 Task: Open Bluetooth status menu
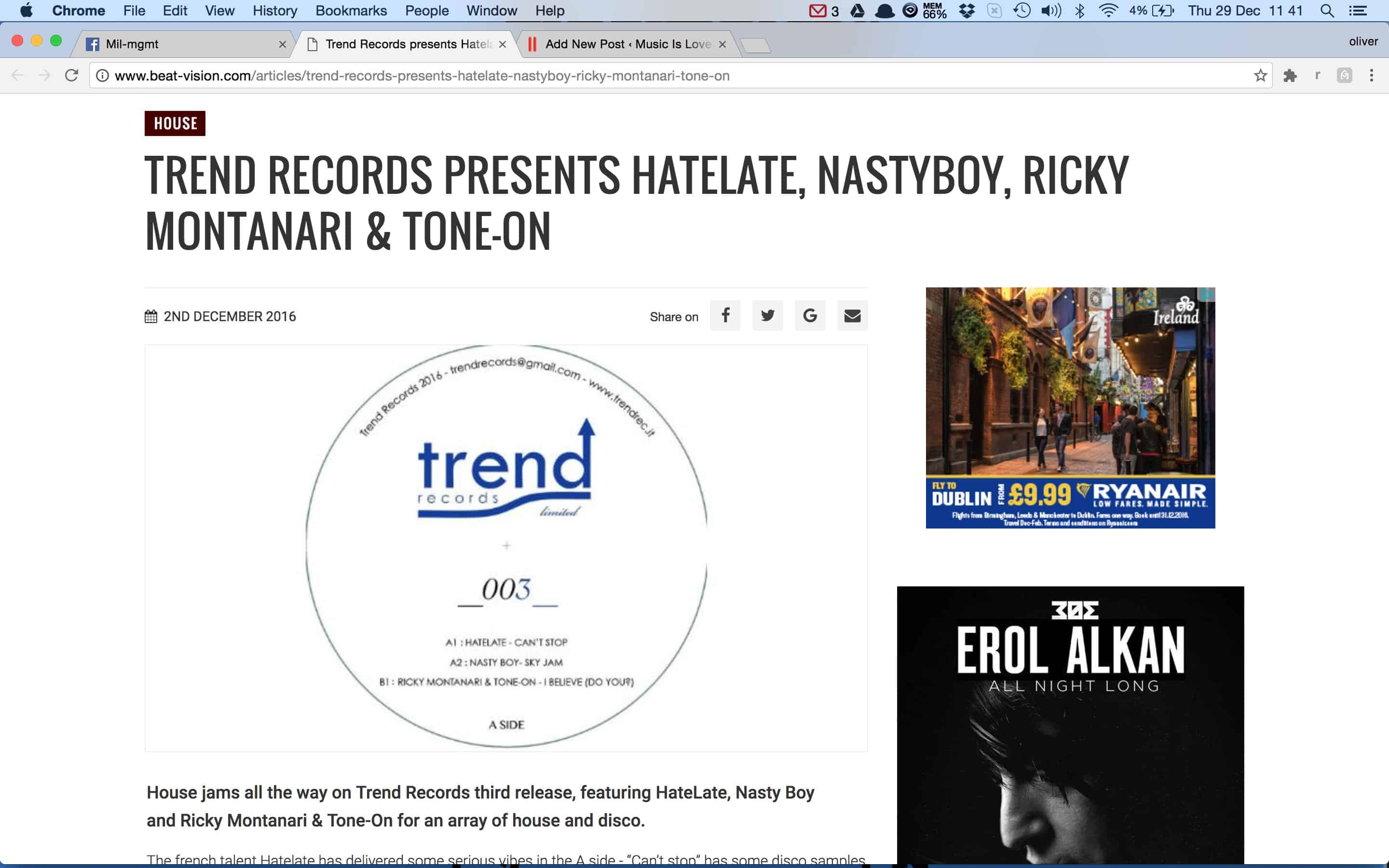pos(1079,10)
